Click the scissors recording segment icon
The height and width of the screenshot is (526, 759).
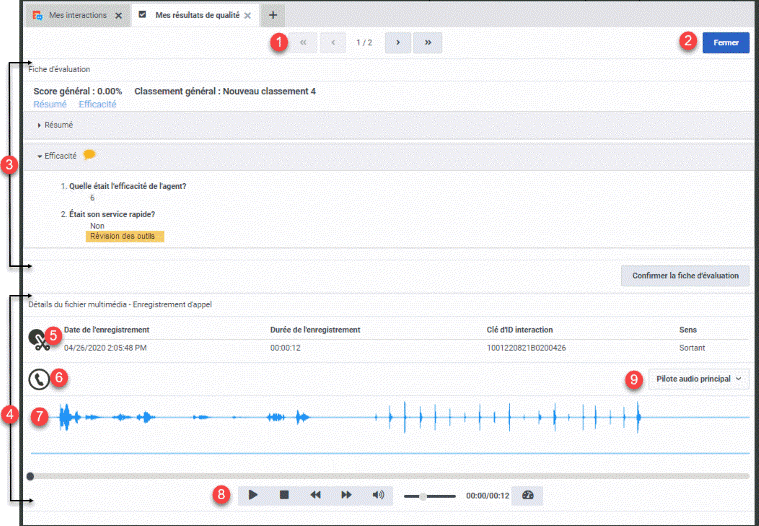pyautogui.click(x=38, y=340)
